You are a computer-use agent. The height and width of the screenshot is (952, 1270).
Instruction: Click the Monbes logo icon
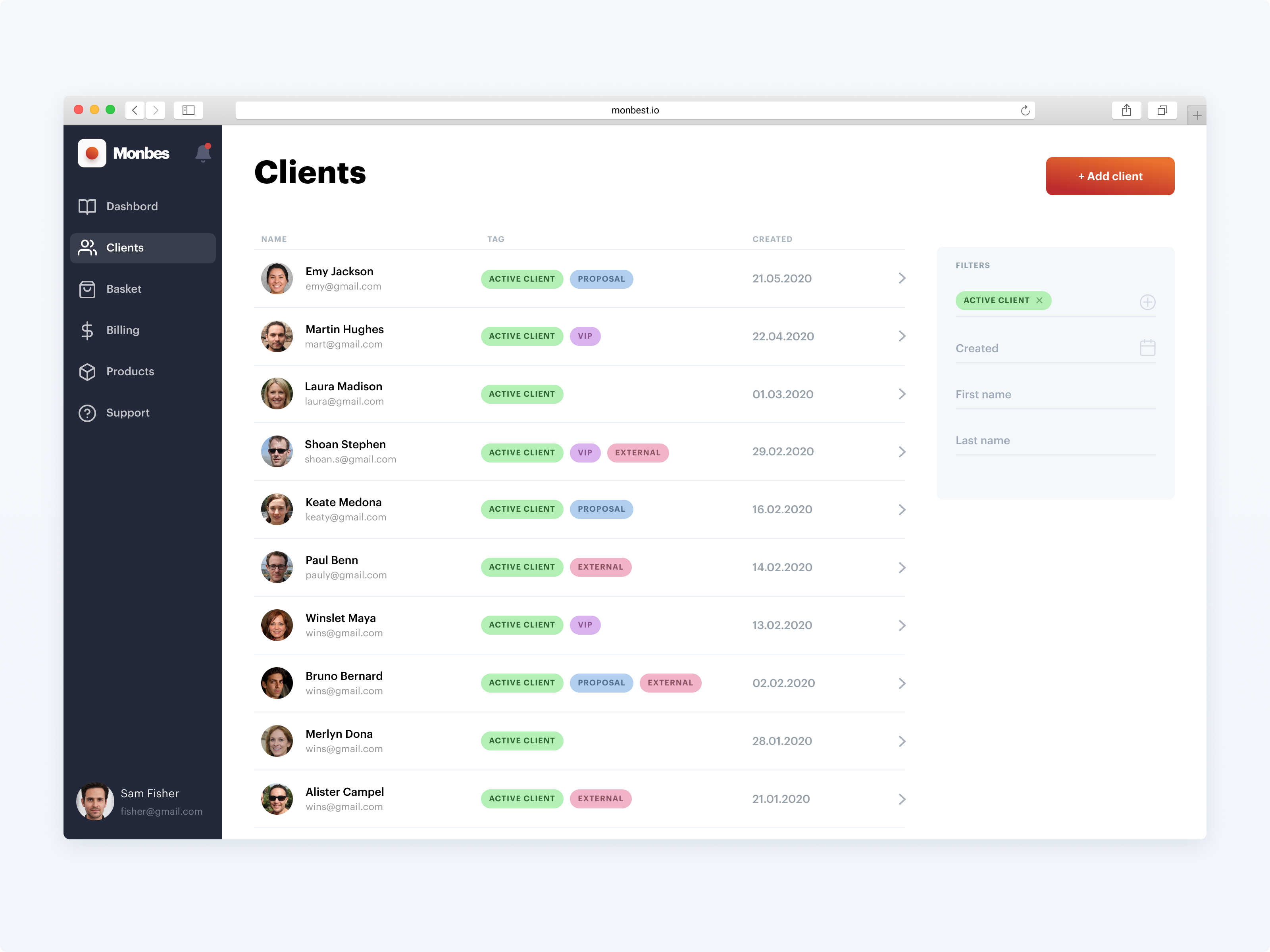92,153
